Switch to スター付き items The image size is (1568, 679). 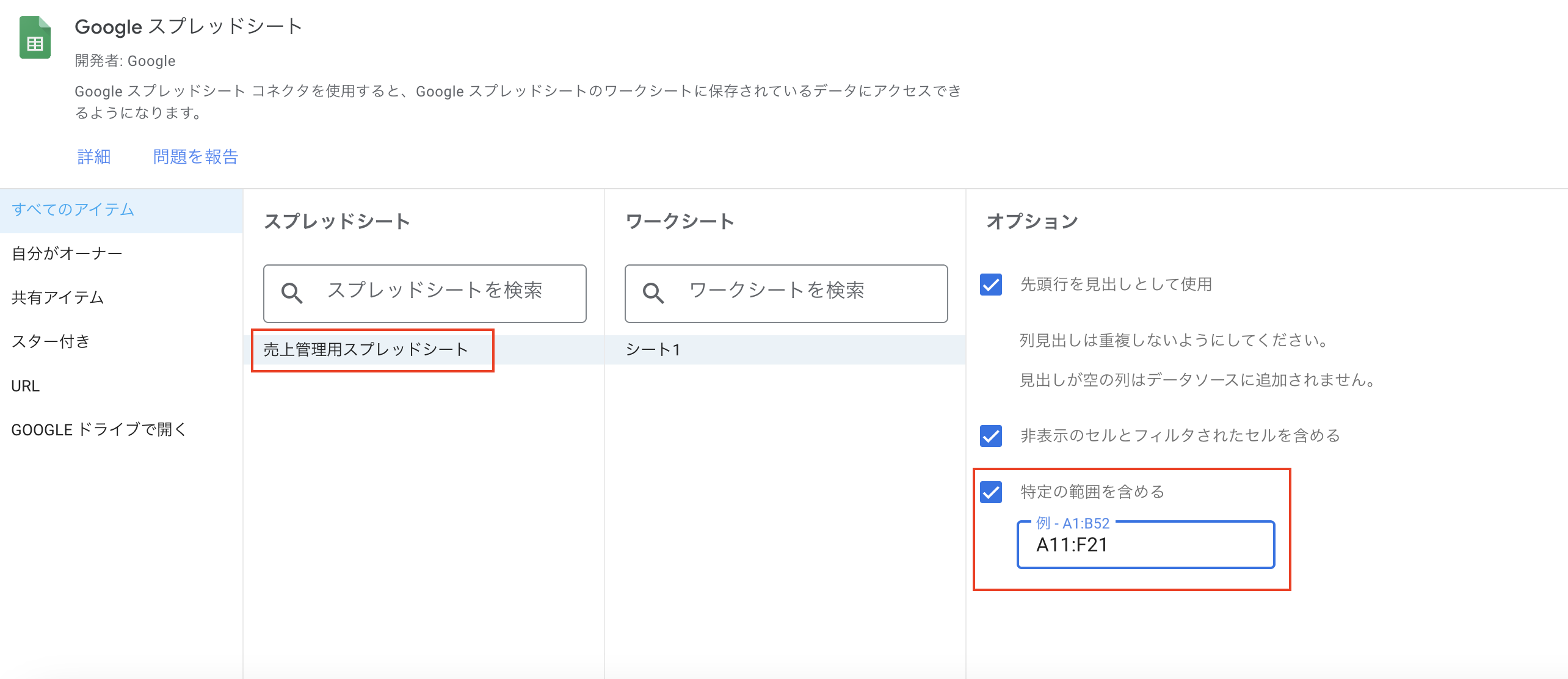click(x=51, y=341)
